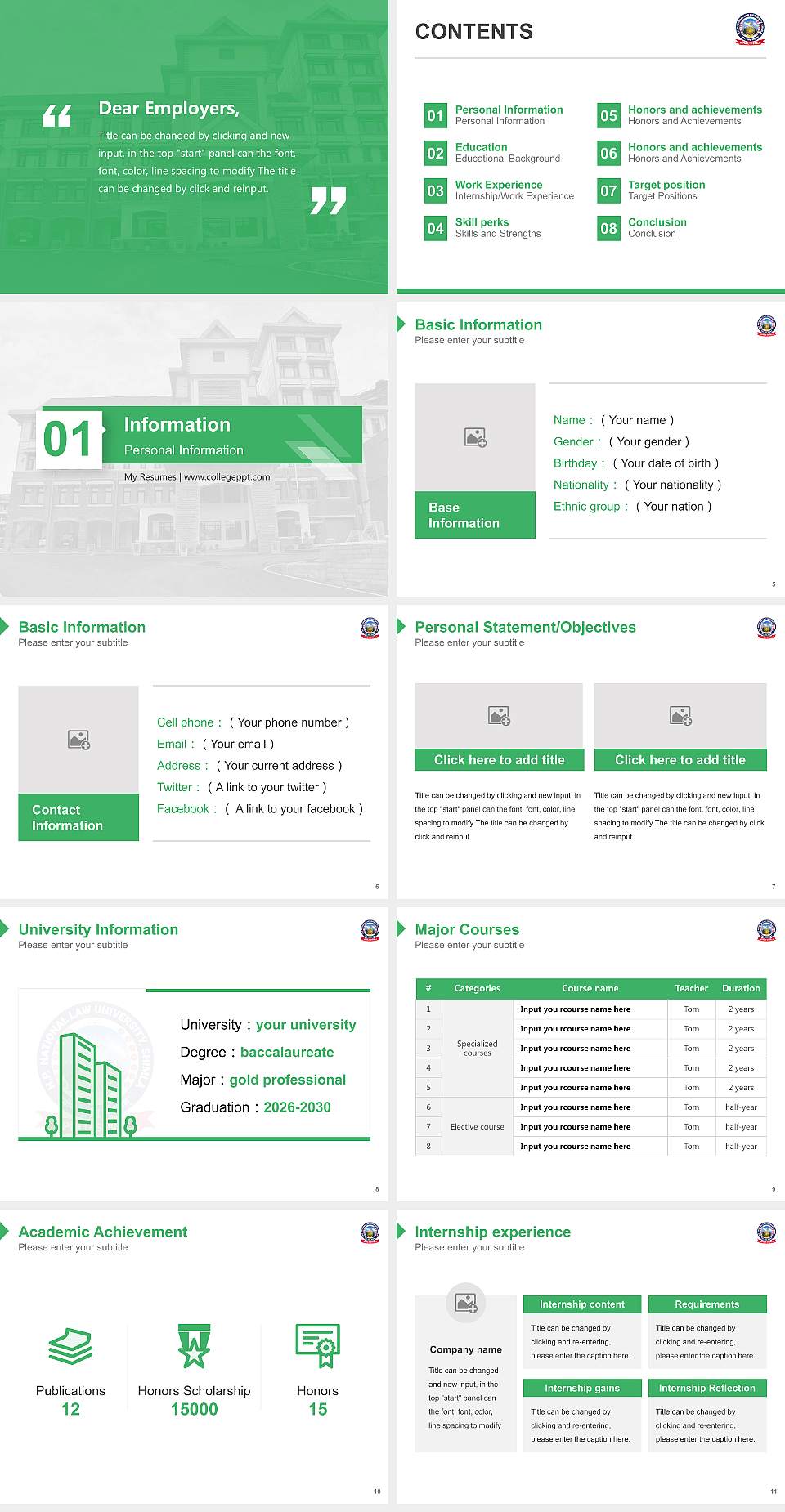This screenshot has height=1512, width=785.
Task: Click the university logo on the Major Courses slide
Action: pos(766,930)
